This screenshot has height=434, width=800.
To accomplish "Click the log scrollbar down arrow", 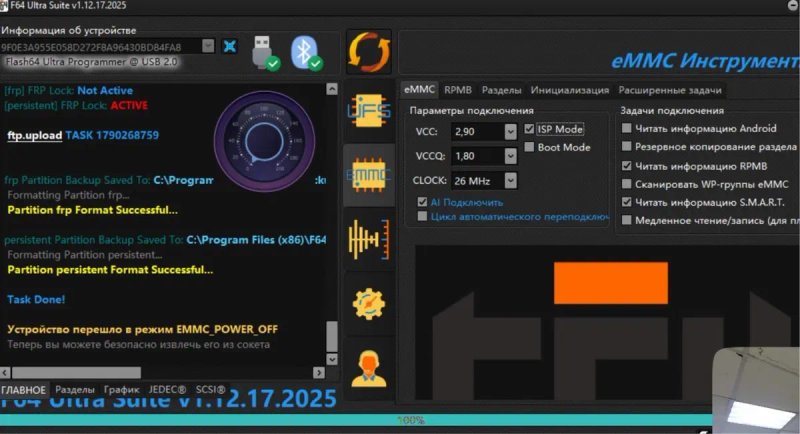I will coord(332,360).
